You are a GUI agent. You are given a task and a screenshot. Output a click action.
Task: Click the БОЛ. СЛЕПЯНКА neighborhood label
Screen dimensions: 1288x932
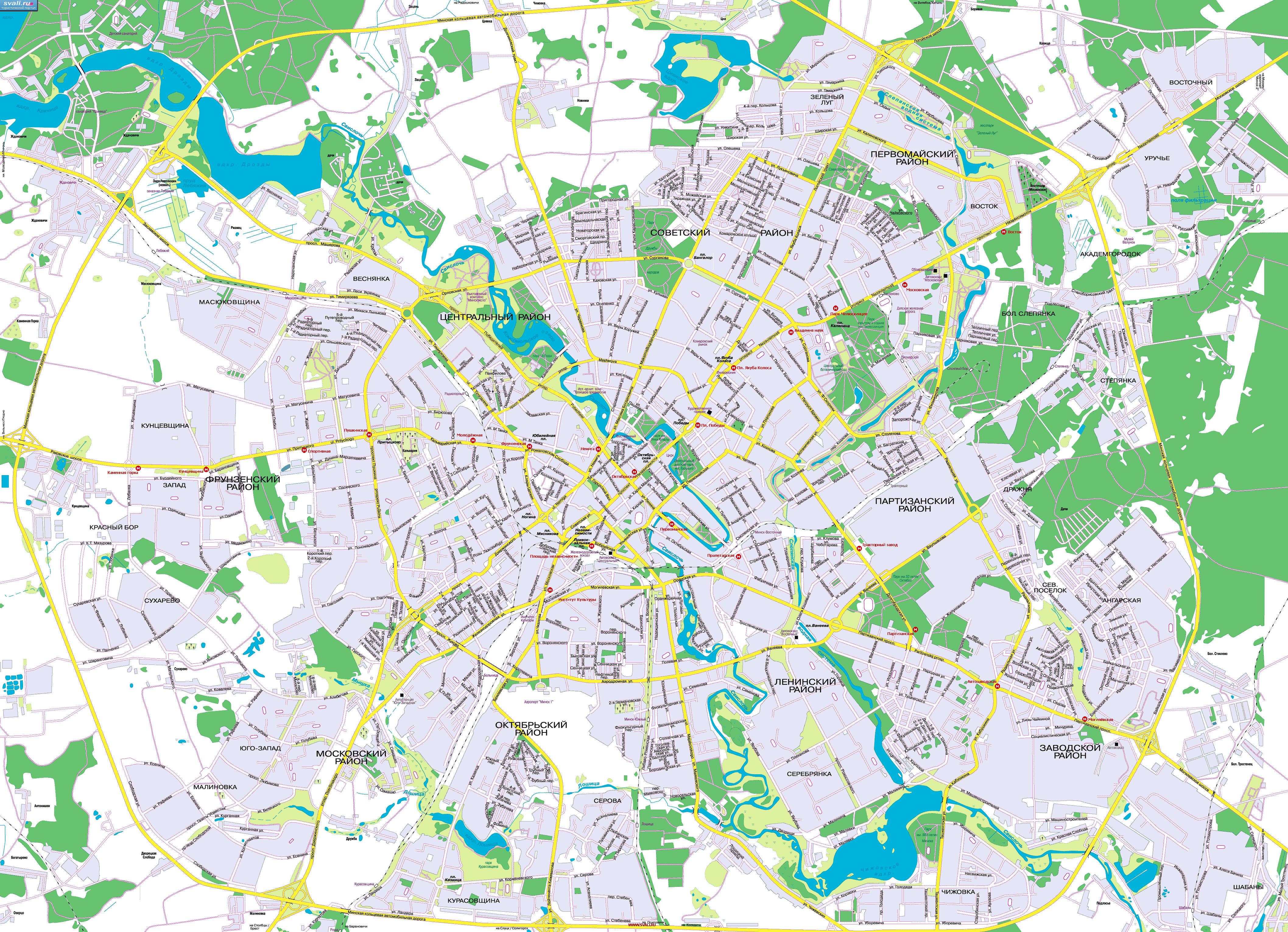coord(1029,313)
